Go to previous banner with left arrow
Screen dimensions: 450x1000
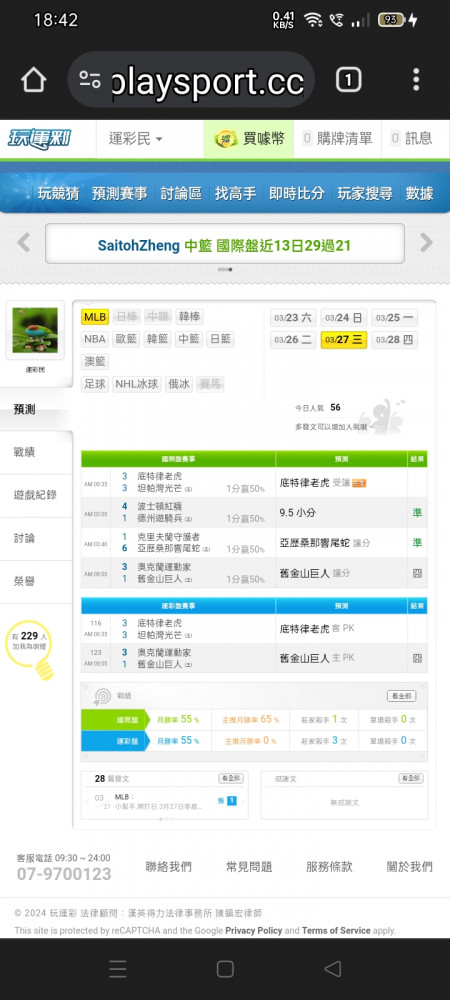(x=24, y=242)
